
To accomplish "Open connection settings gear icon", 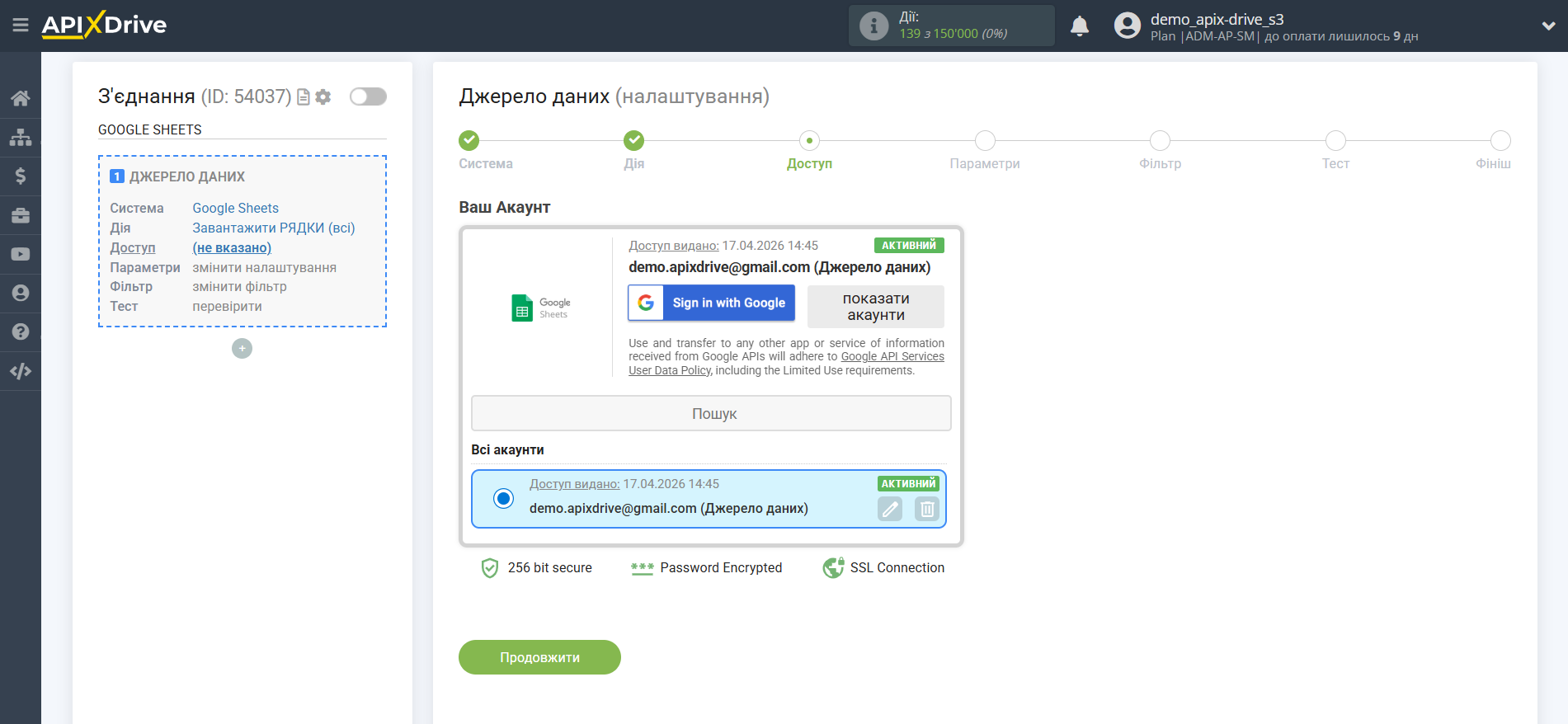I will [x=323, y=97].
